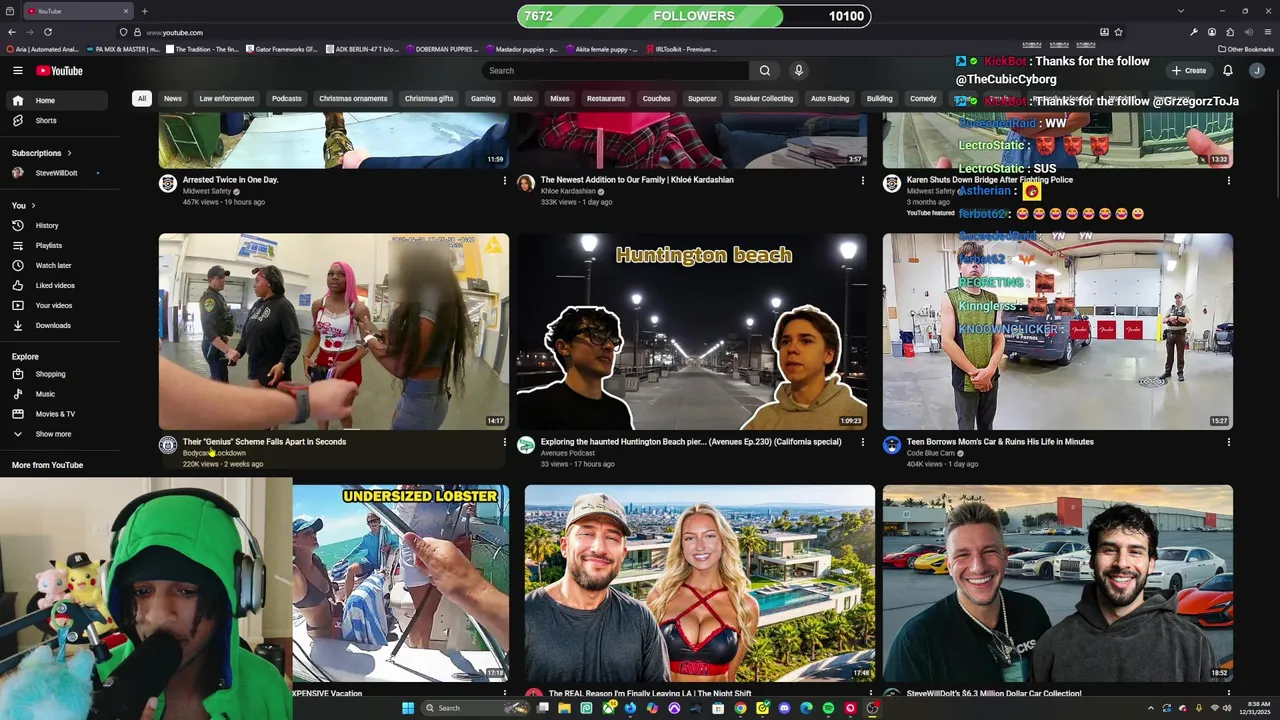This screenshot has height=720, width=1280.
Task: Open the Huntington beach video thumbnail
Action: 692,331
